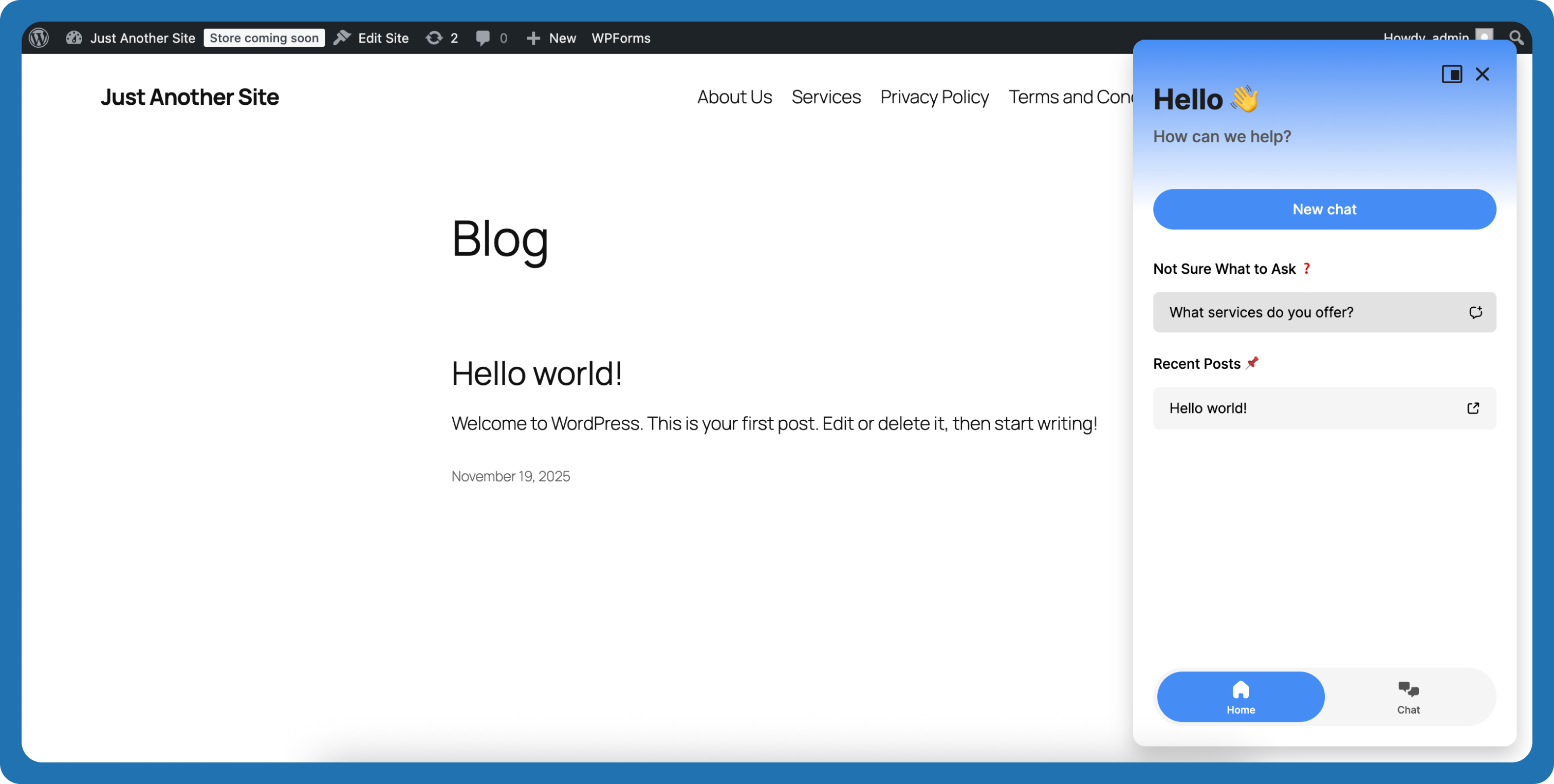
Task: Open the comments bubble icon
Action: coord(483,38)
